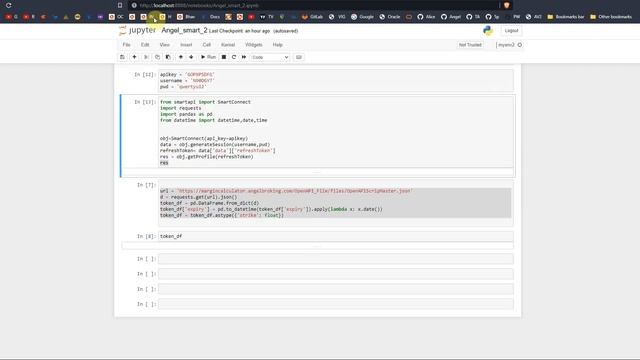Click the 'res' line in cell 13

pos(164,163)
